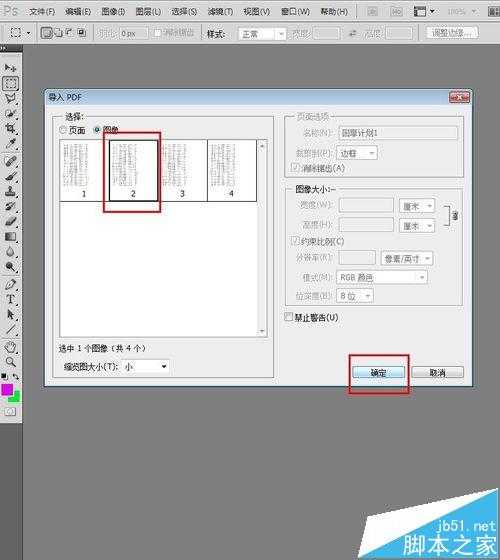Click magenta foreground color swatch
The height and width of the screenshot is (560, 500).
pyautogui.click(x=7, y=390)
